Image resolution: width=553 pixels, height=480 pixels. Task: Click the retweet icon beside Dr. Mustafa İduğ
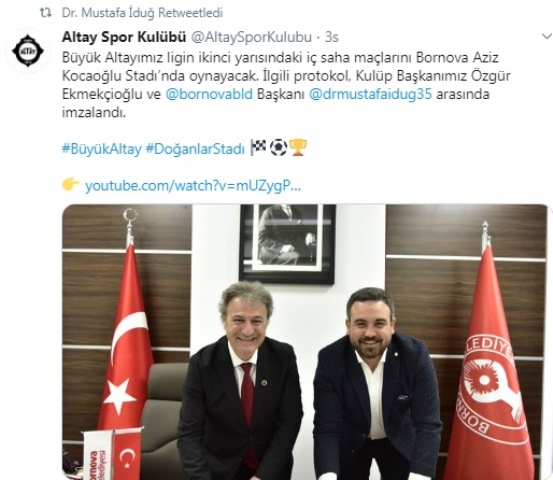coord(45,13)
